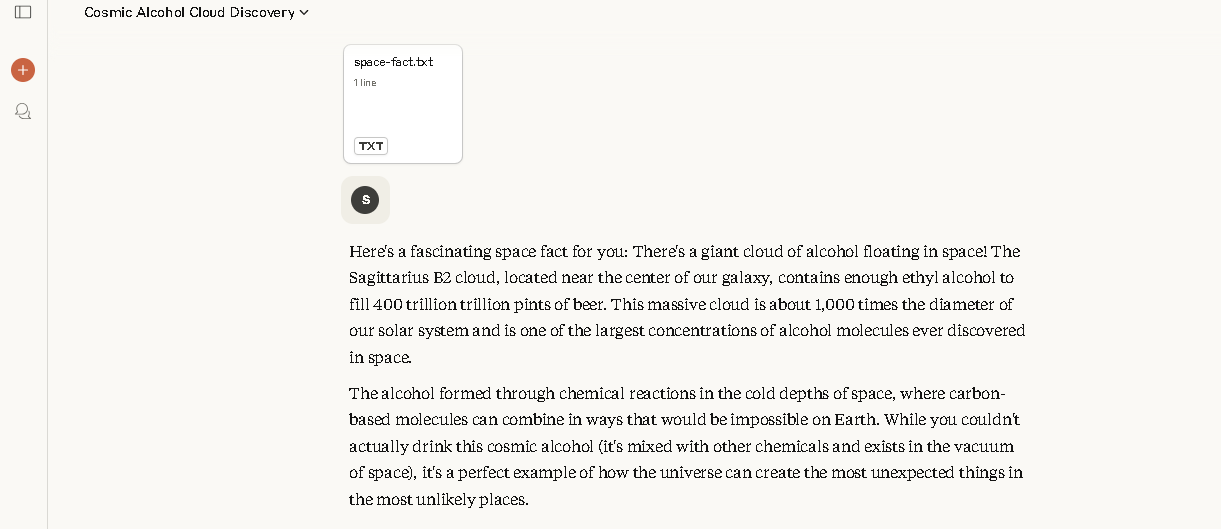This screenshot has width=1221, height=529.
Task: Click the user message bubble around the avatar
Action: [380, 200]
